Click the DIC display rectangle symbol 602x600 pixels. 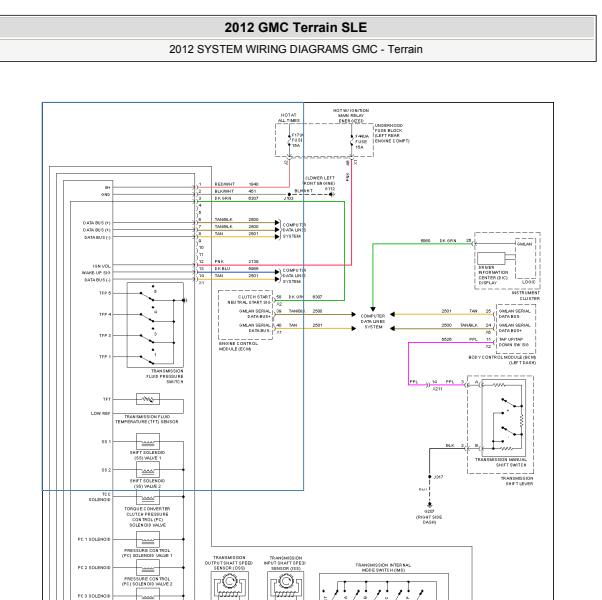point(491,258)
